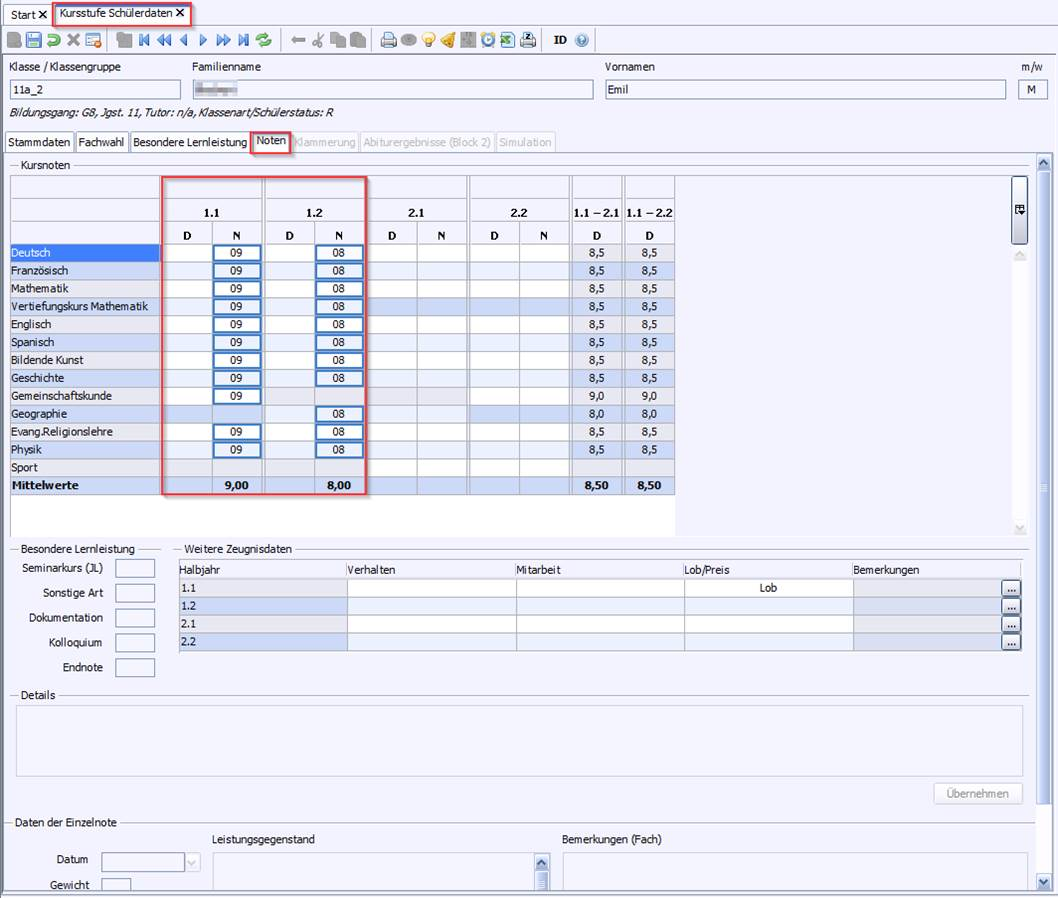The width and height of the screenshot is (1058, 898).
Task: Click the ID toolbar button
Action: pos(560,40)
